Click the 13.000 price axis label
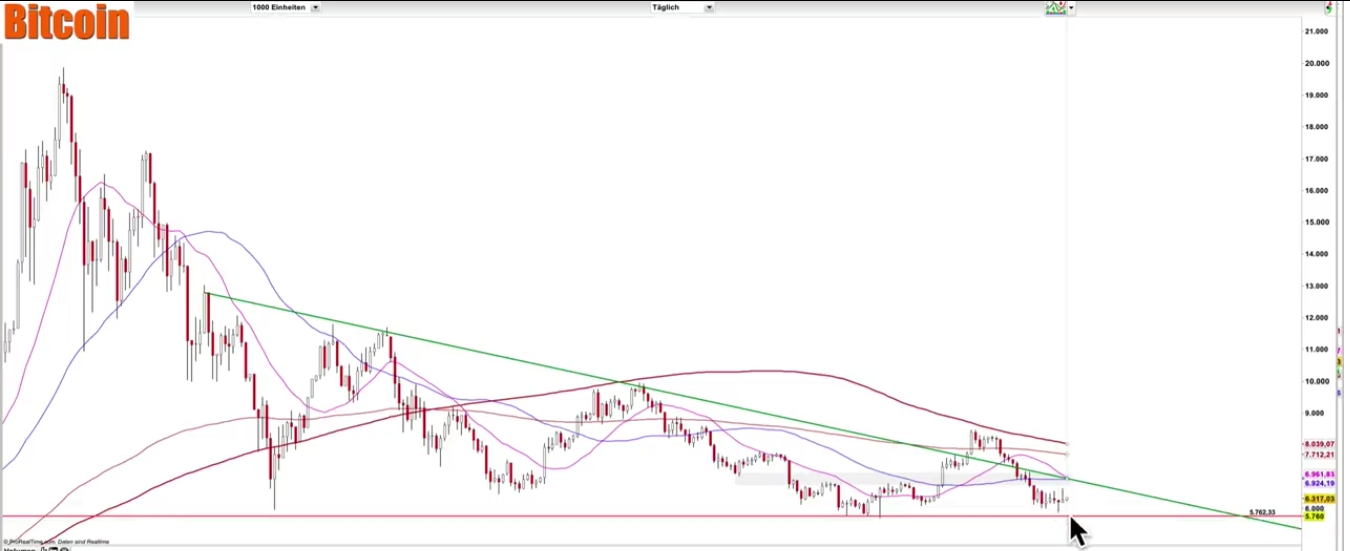The image size is (1350, 551). 1317,286
